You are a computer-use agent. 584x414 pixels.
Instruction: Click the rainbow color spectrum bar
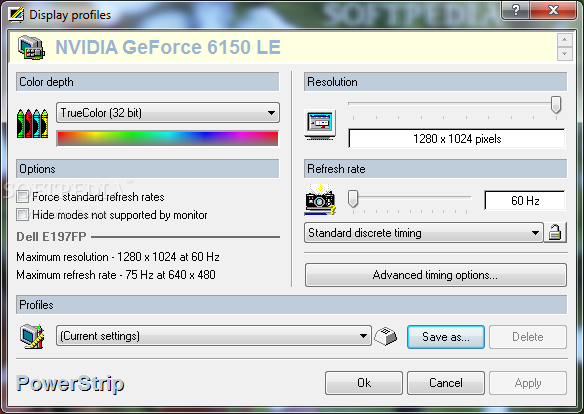pyautogui.click(x=168, y=138)
